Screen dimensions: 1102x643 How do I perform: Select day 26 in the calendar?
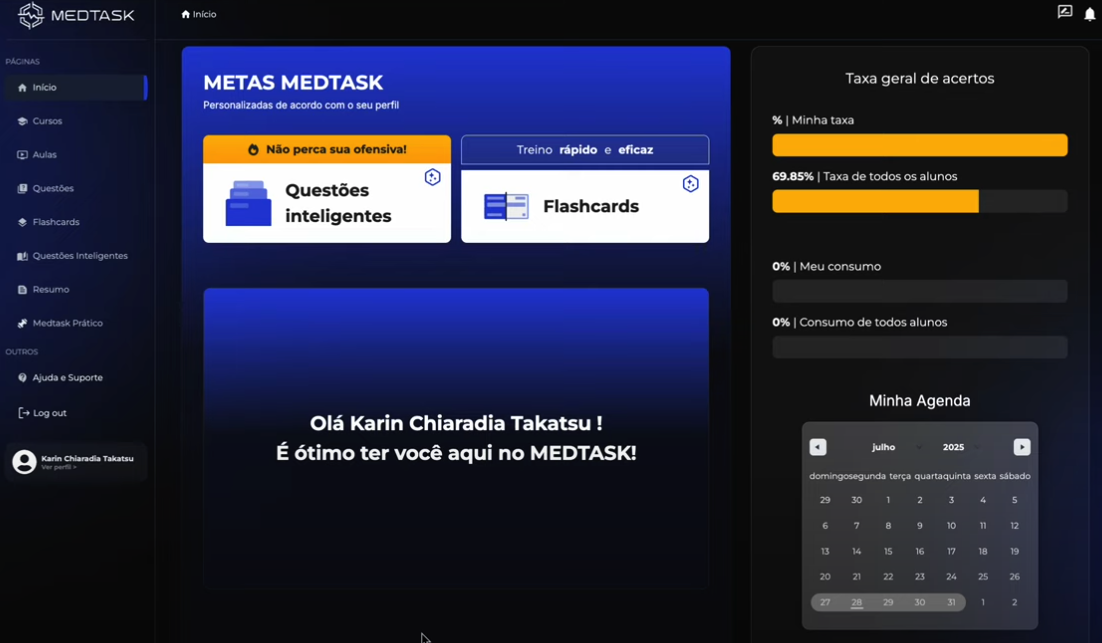(x=1014, y=577)
